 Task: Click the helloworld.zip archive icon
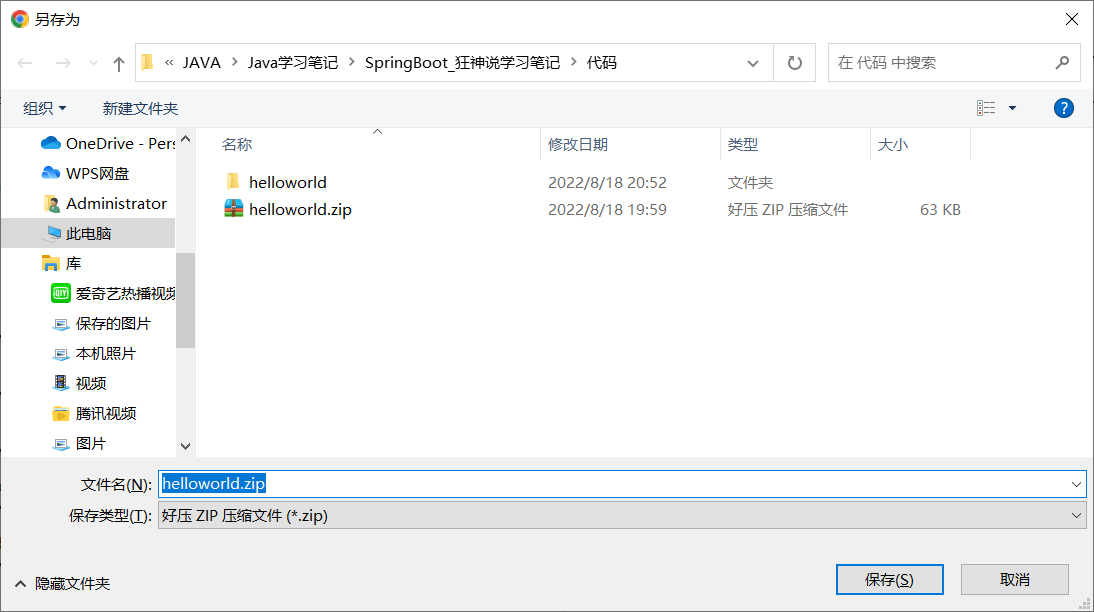point(233,209)
